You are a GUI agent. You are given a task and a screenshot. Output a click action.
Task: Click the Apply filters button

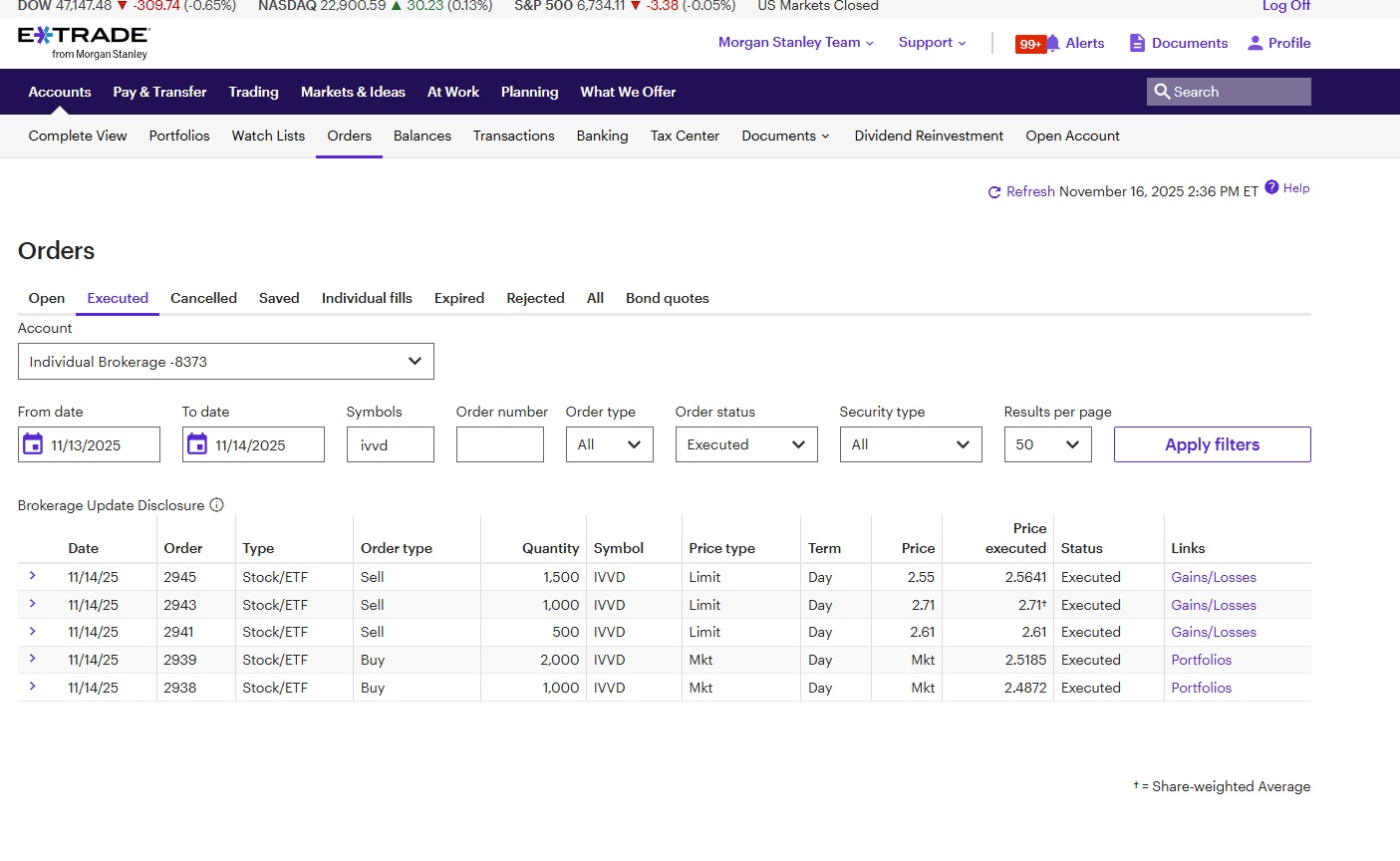(1212, 444)
